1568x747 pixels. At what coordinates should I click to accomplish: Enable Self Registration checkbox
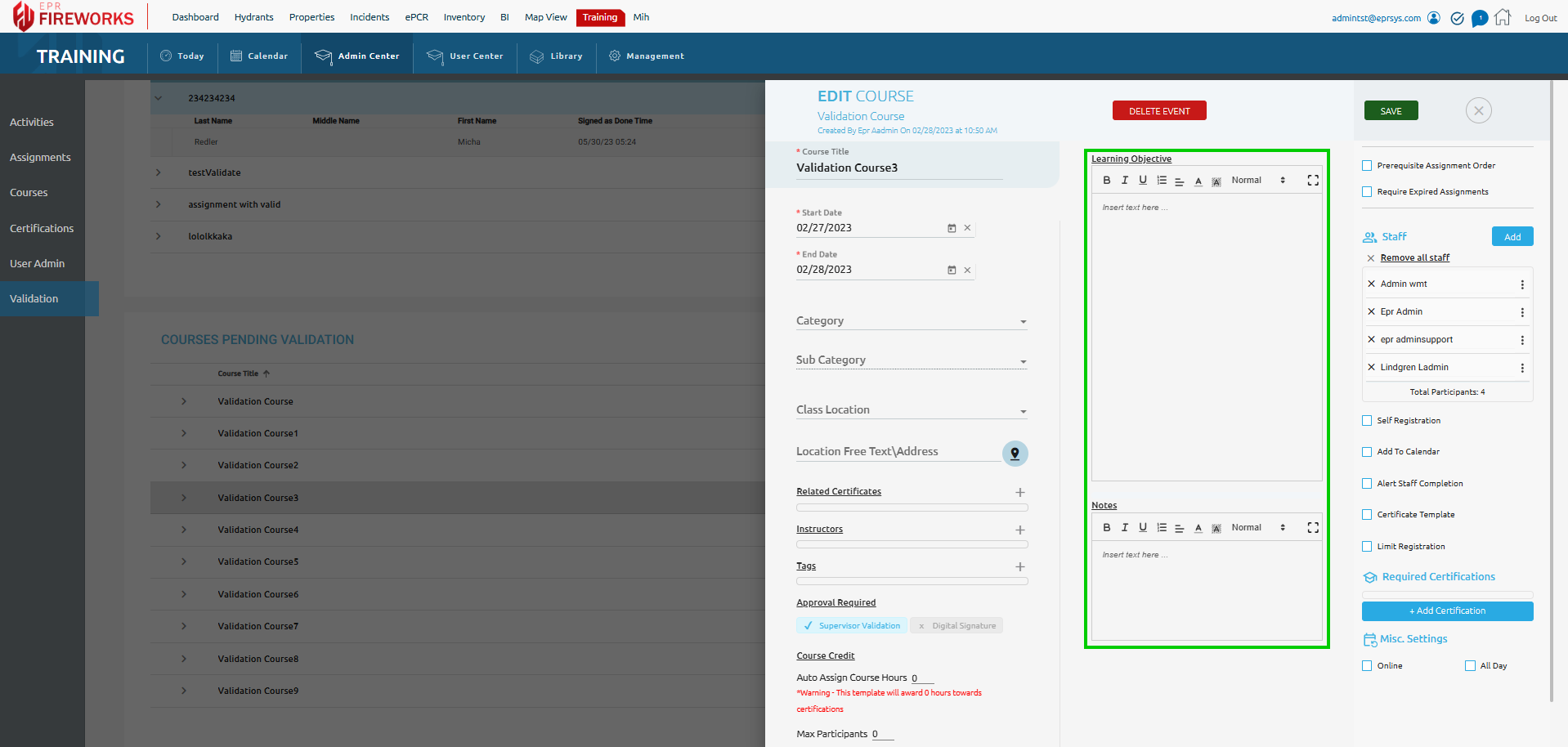[1367, 421]
